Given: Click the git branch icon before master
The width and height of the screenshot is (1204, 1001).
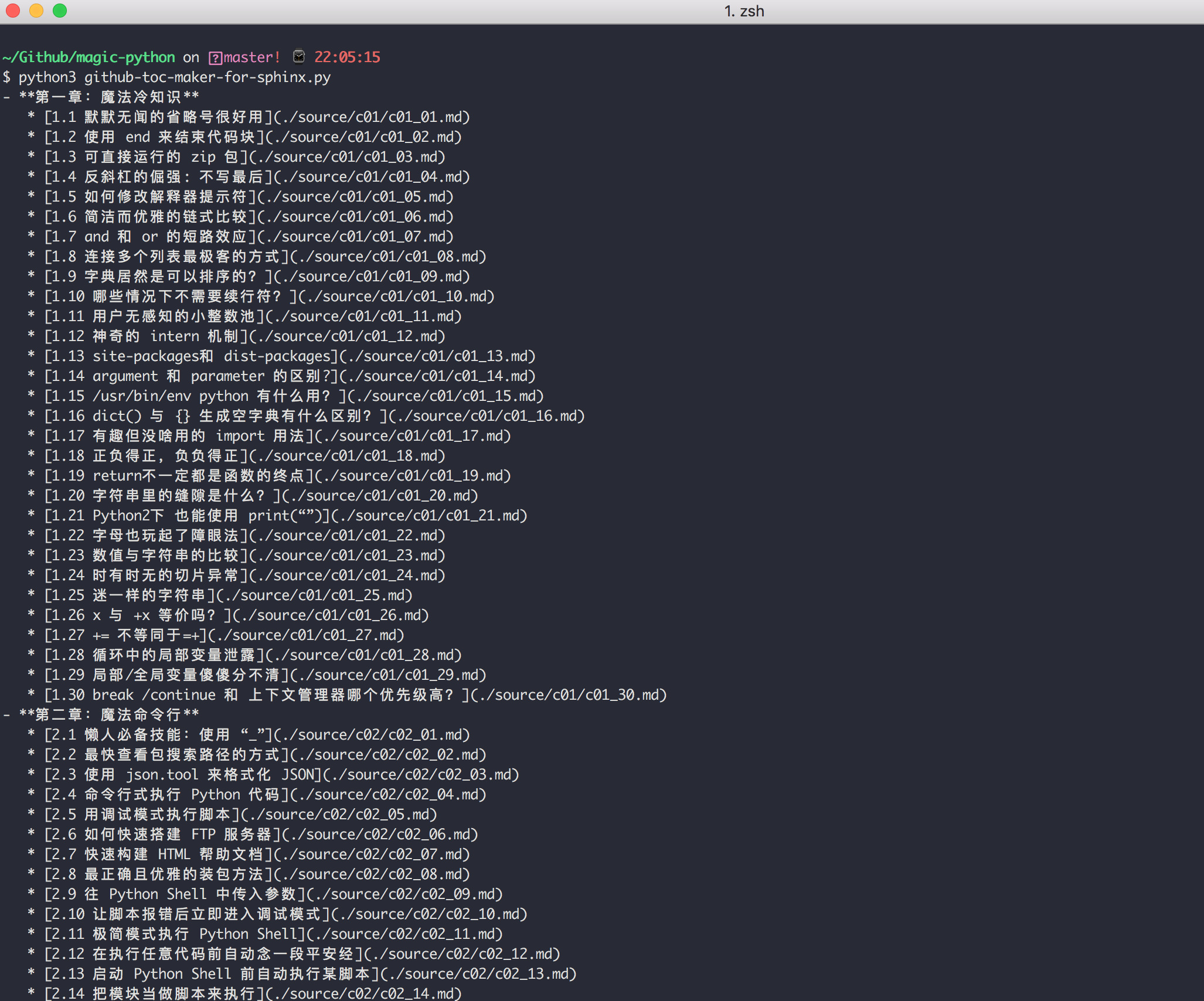Looking at the screenshot, I should tap(215, 57).
